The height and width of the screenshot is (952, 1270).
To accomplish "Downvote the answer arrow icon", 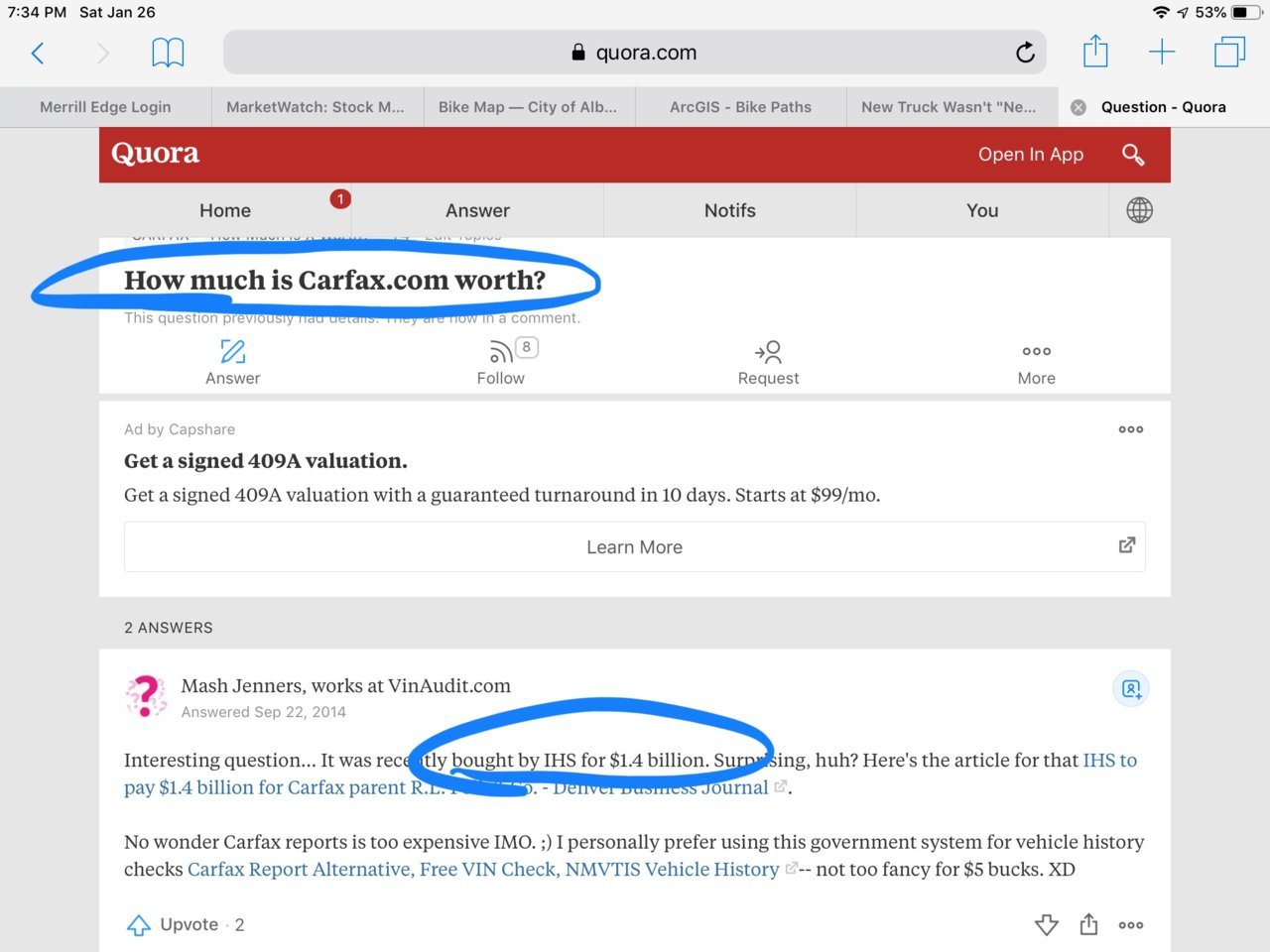I will click(1047, 925).
